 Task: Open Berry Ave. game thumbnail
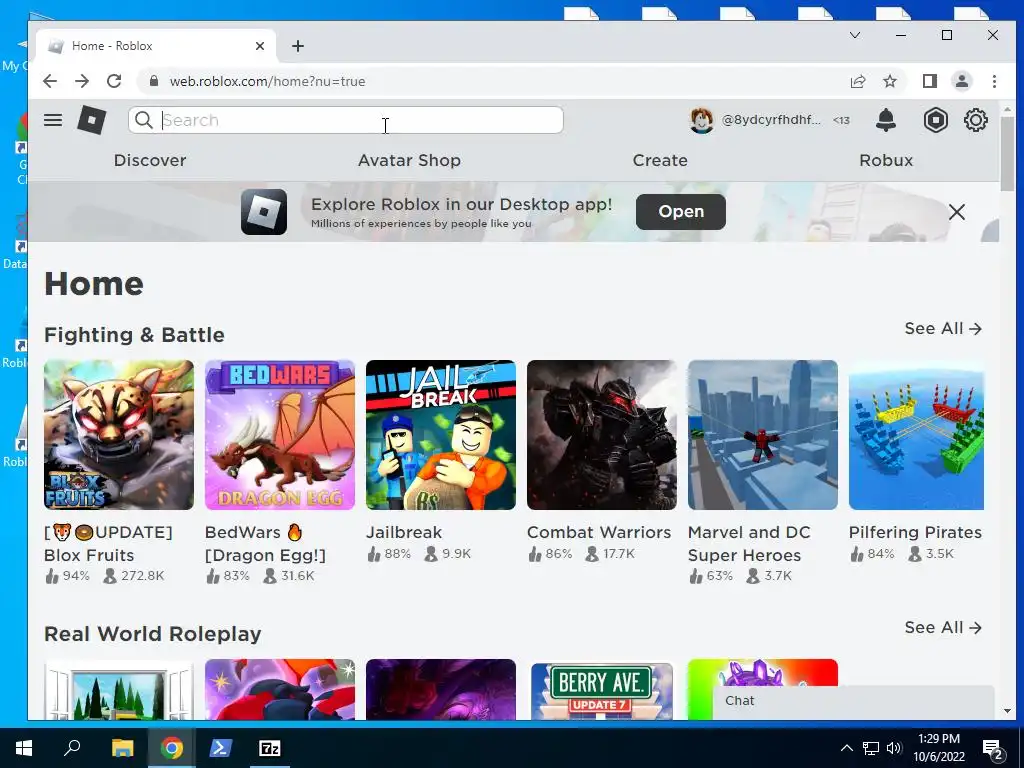pyautogui.click(x=601, y=690)
